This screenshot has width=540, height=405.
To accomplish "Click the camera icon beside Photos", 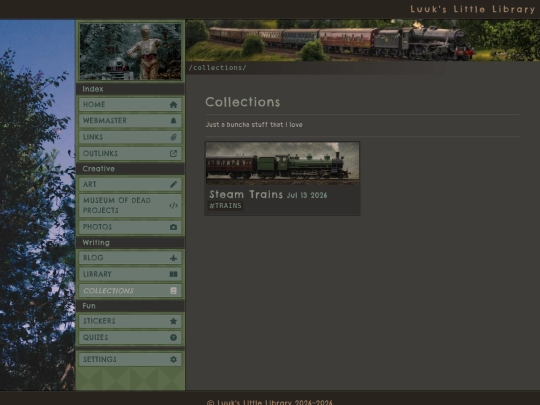I will click(173, 227).
